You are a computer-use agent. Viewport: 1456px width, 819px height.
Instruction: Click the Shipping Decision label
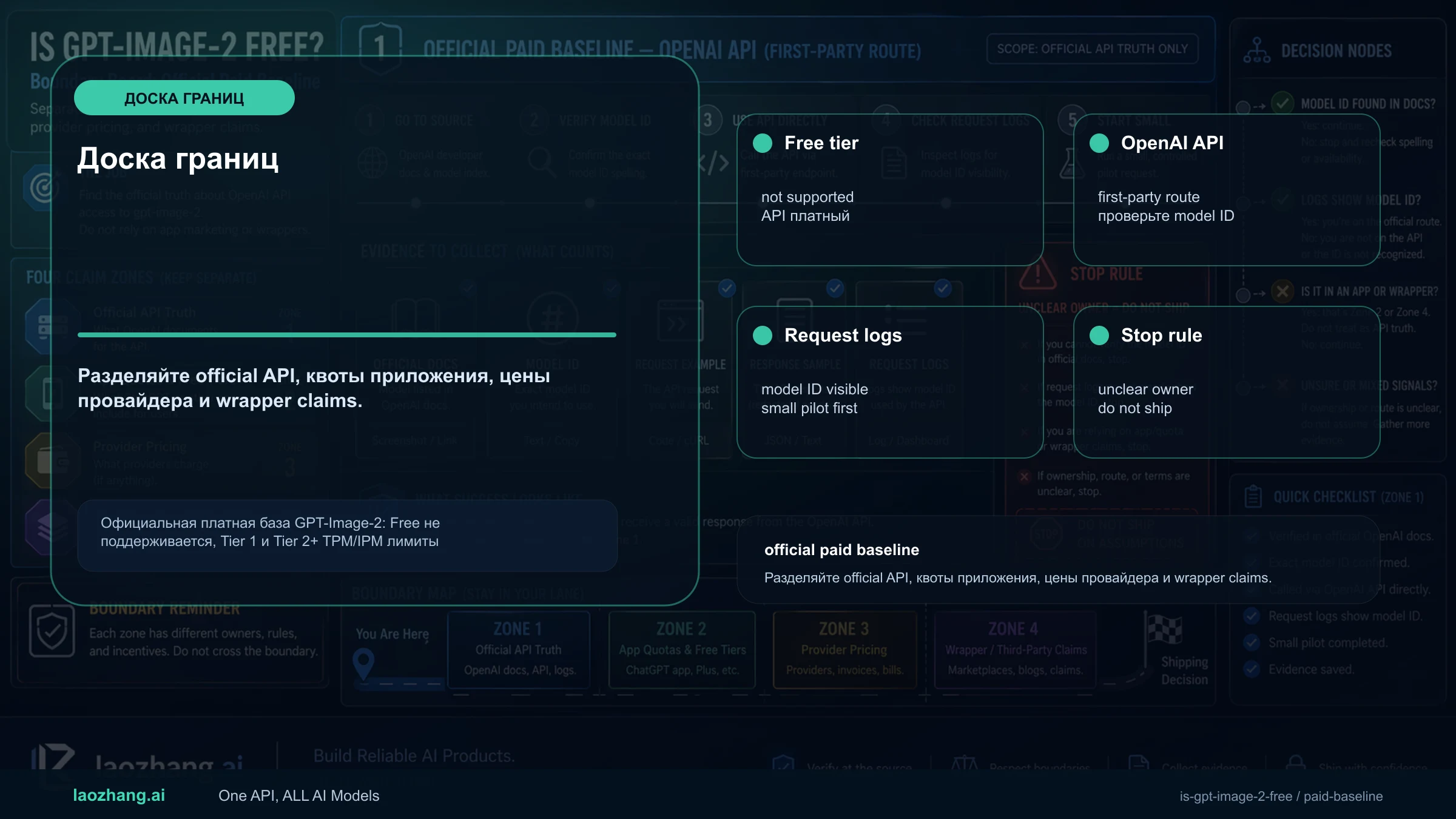pyautogui.click(x=1185, y=671)
